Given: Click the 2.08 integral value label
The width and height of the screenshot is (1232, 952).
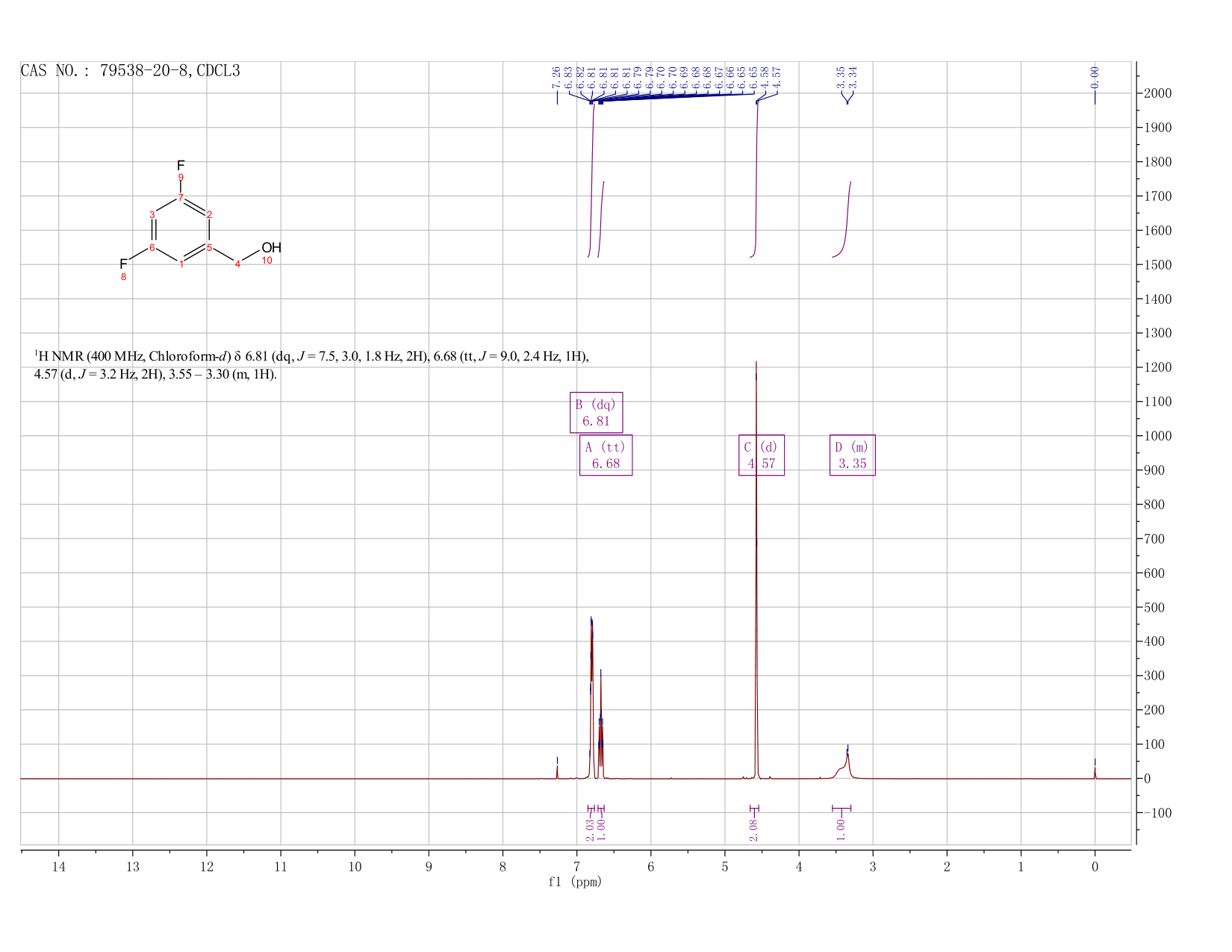Looking at the screenshot, I should (753, 830).
